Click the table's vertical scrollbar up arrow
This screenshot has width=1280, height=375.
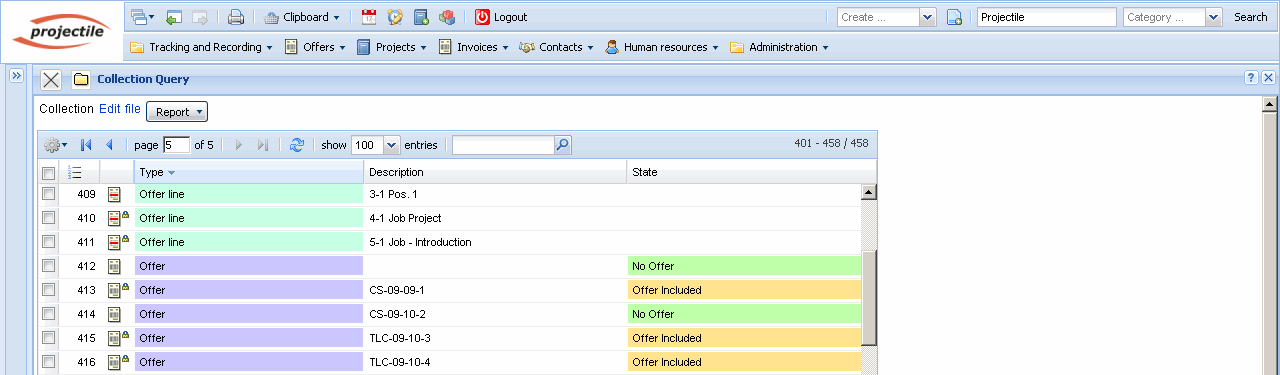pyautogui.click(x=869, y=192)
